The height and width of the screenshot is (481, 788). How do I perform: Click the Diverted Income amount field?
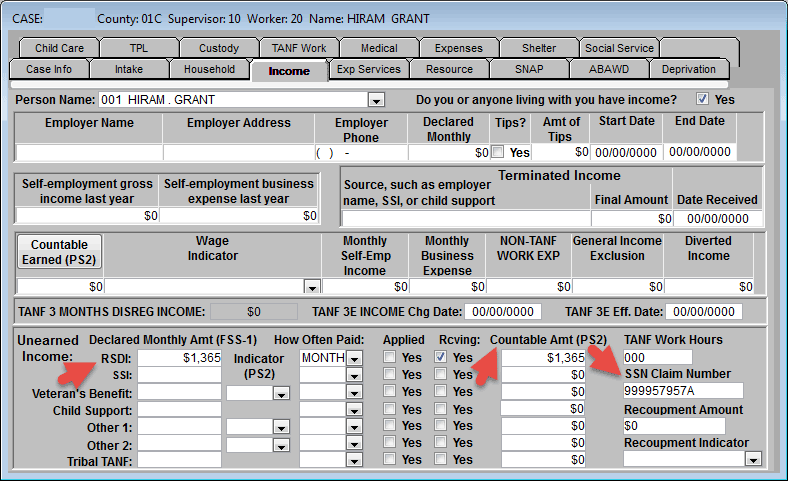[x=709, y=286]
